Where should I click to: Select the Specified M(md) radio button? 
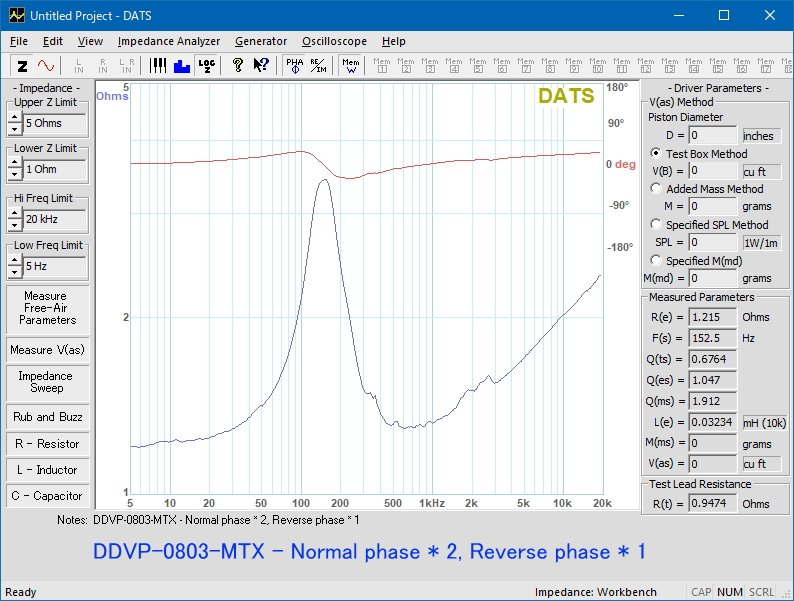tap(656, 260)
